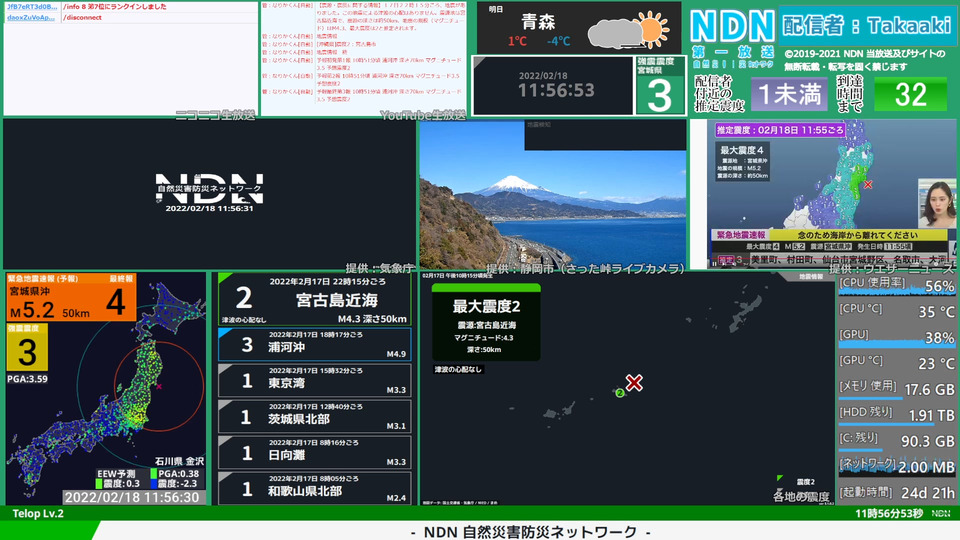Select the 茨城県北部 M3.1 earthquake entry
This screenshot has width=960, height=540.
[x=315, y=417]
